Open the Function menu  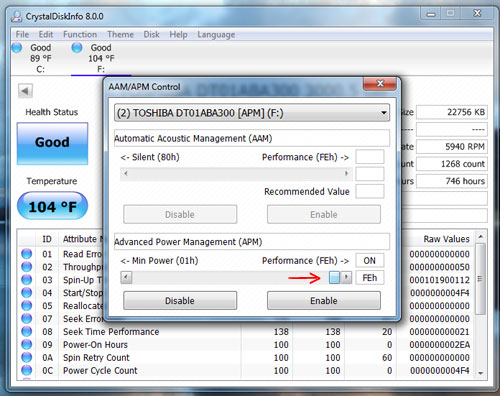(80, 34)
